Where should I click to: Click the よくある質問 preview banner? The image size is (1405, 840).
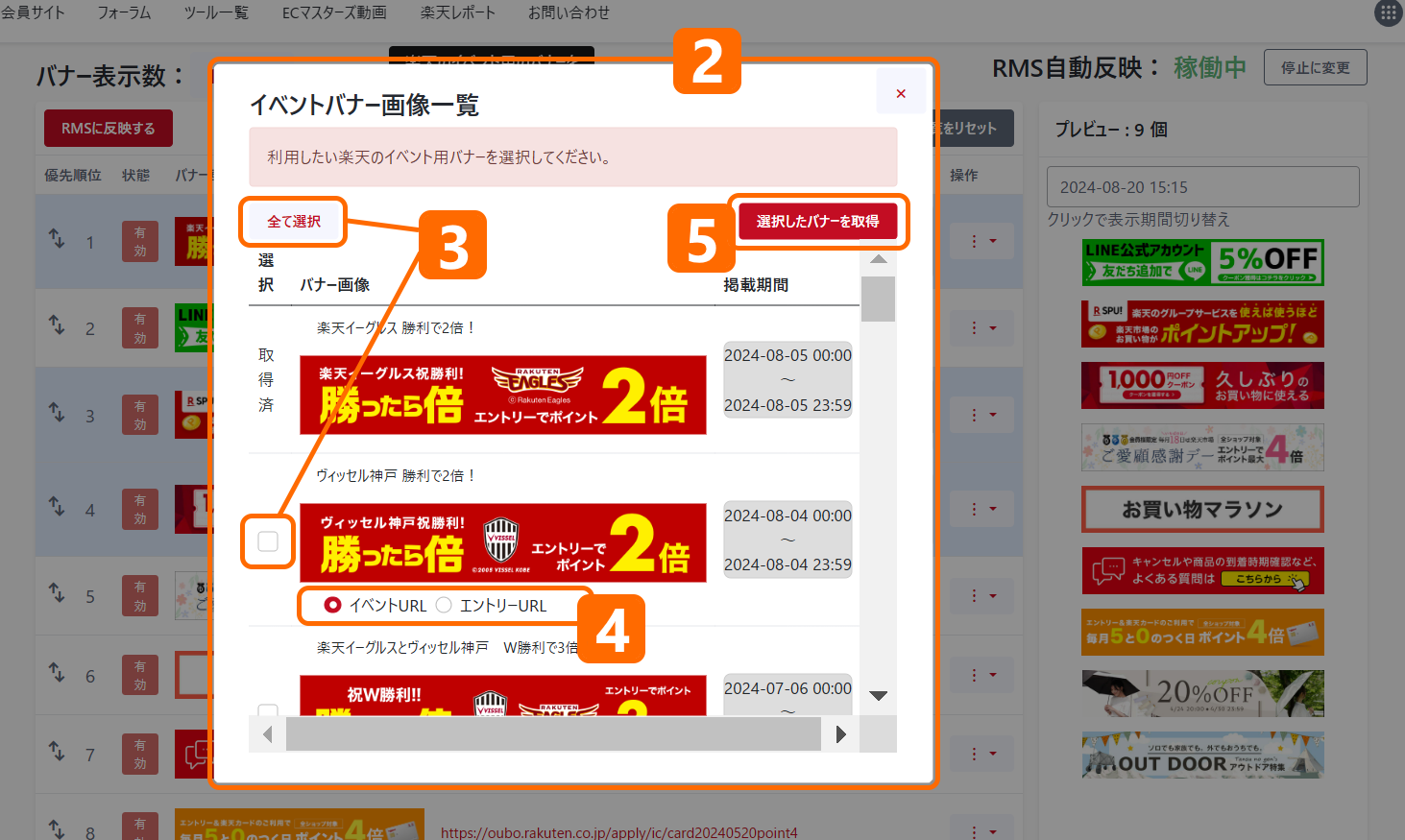tap(1202, 571)
